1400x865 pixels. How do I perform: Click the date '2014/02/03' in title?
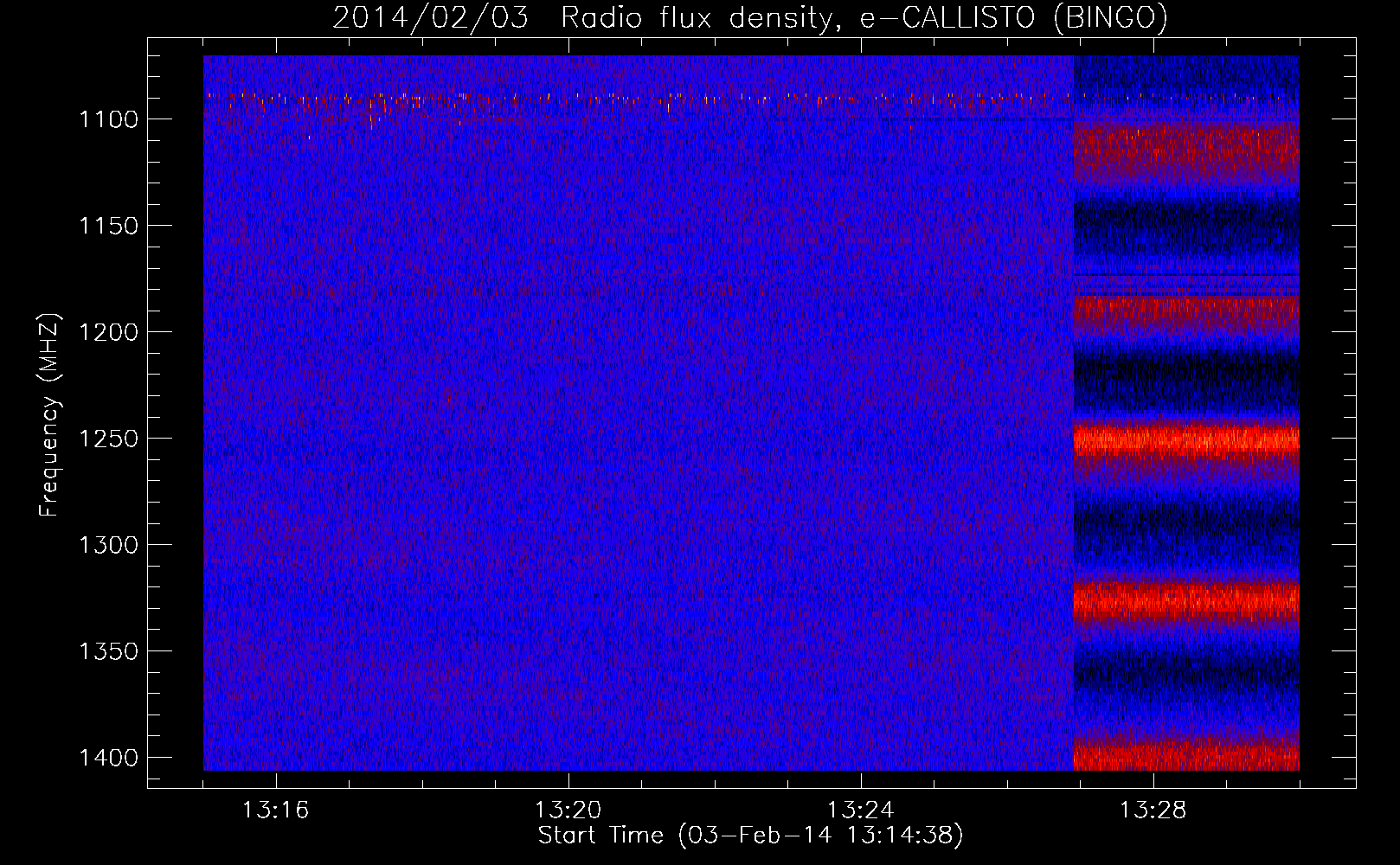point(430,18)
